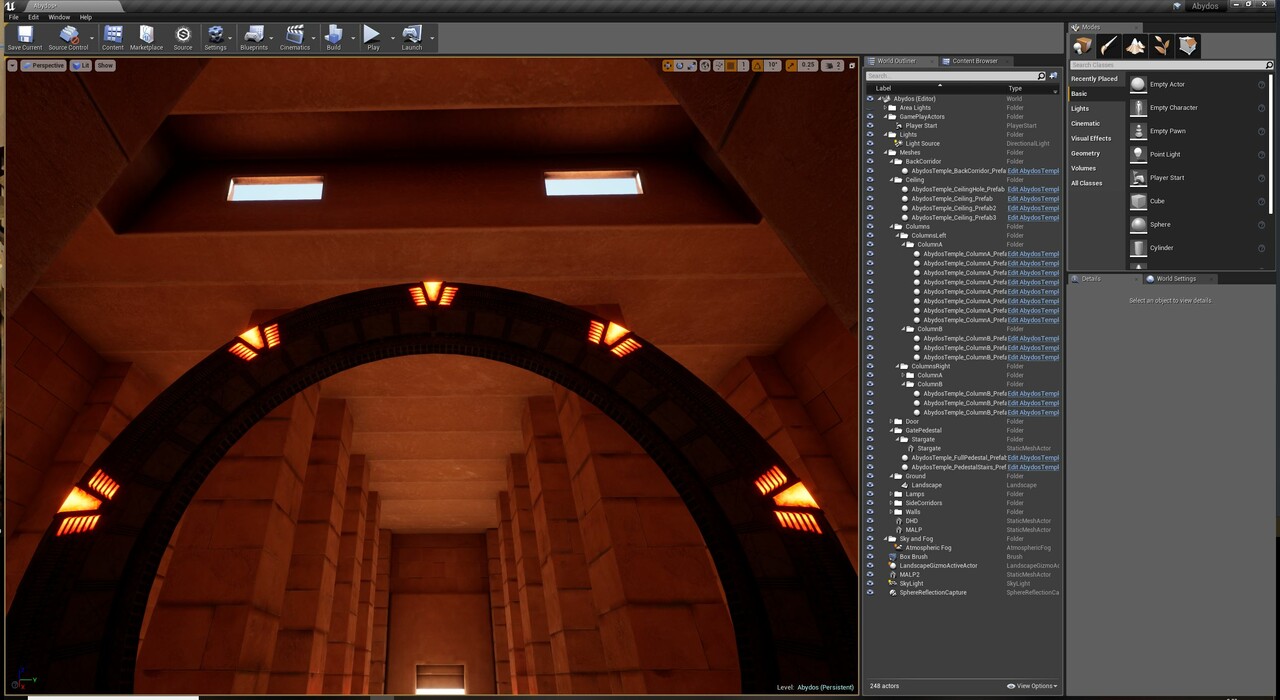
Task: Toggle visibility eye for SkyLight
Action: 870,584
